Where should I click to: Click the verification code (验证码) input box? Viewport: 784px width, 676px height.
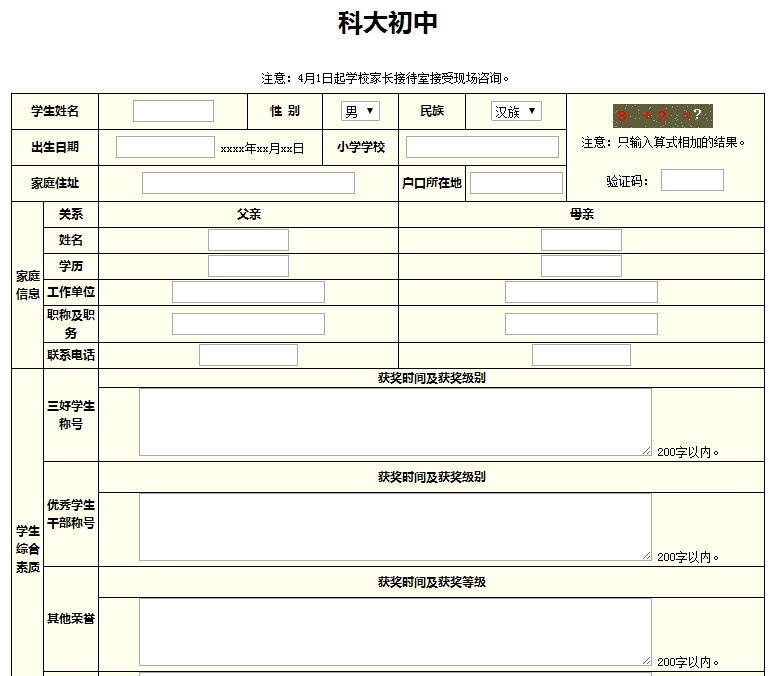tap(692, 180)
